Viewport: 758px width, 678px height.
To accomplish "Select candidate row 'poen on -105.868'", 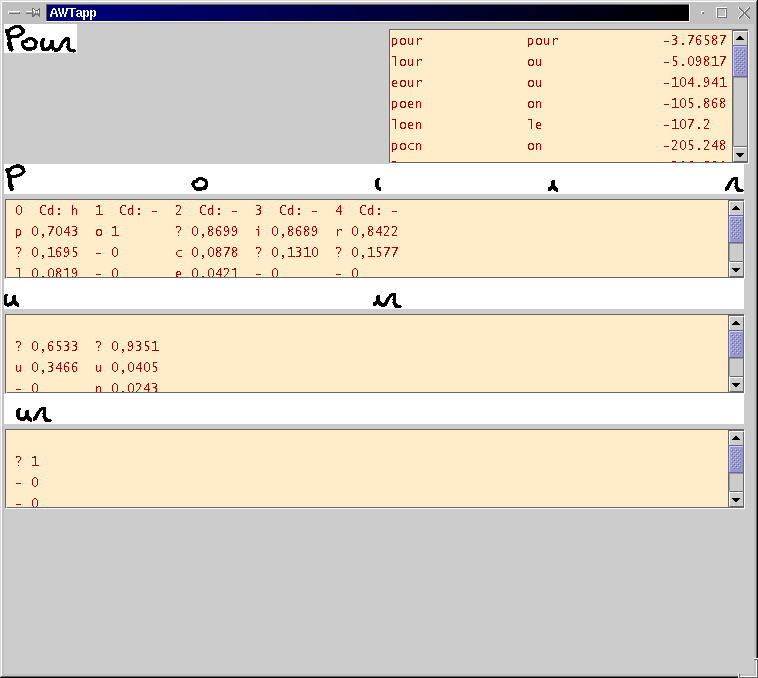I will click(559, 103).
